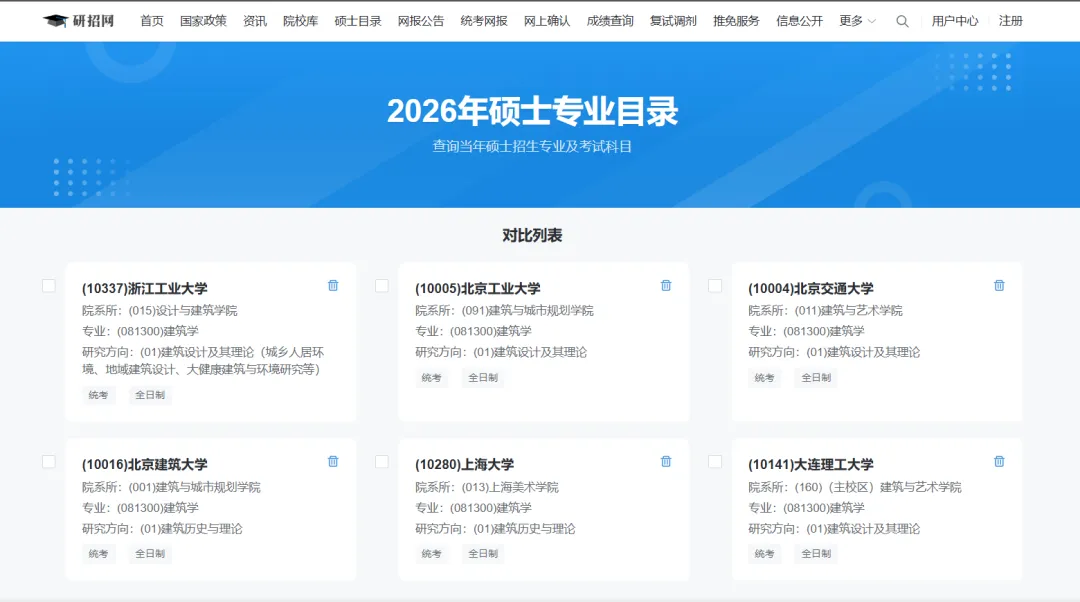Tick the 北京工业大学 checkbox
Image resolution: width=1080 pixels, height=602 pixels.
click(382, 285)
